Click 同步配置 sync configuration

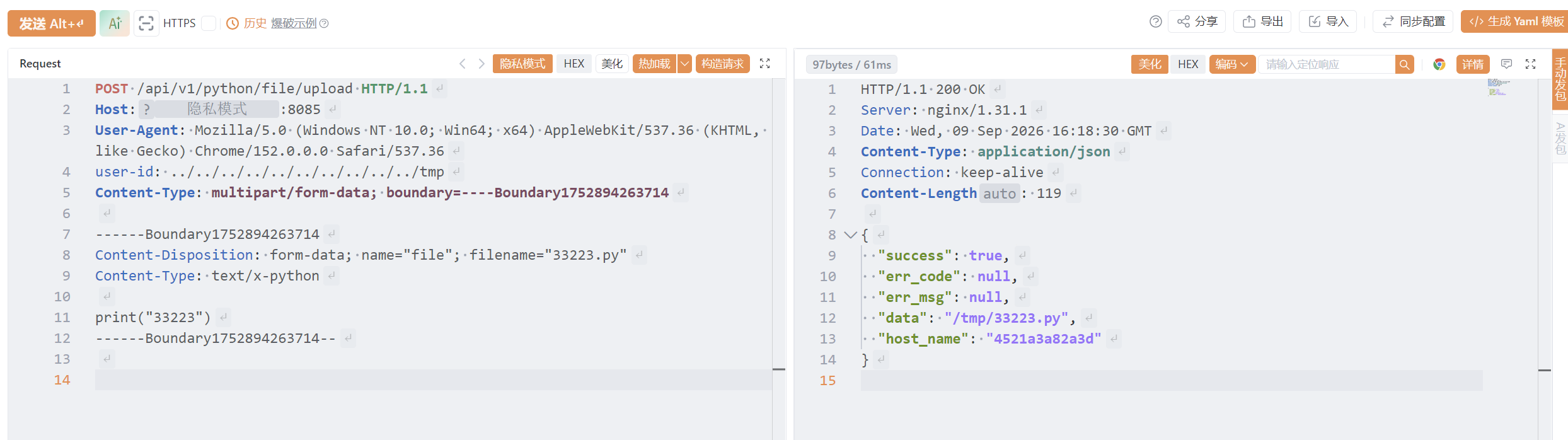(1413, 21)
